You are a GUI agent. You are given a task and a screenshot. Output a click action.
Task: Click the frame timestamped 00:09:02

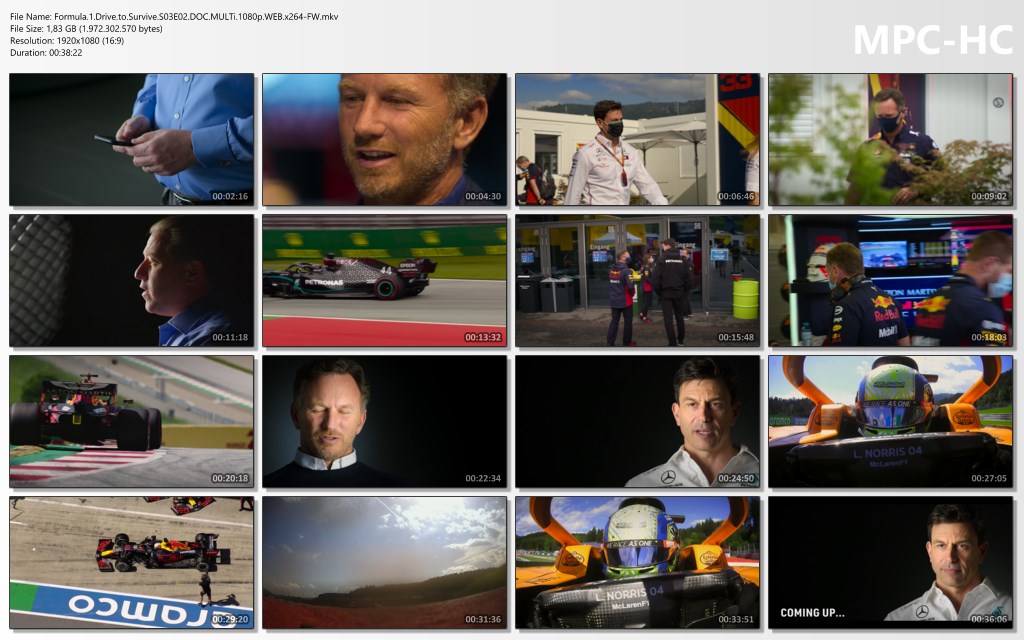[890, 139]
